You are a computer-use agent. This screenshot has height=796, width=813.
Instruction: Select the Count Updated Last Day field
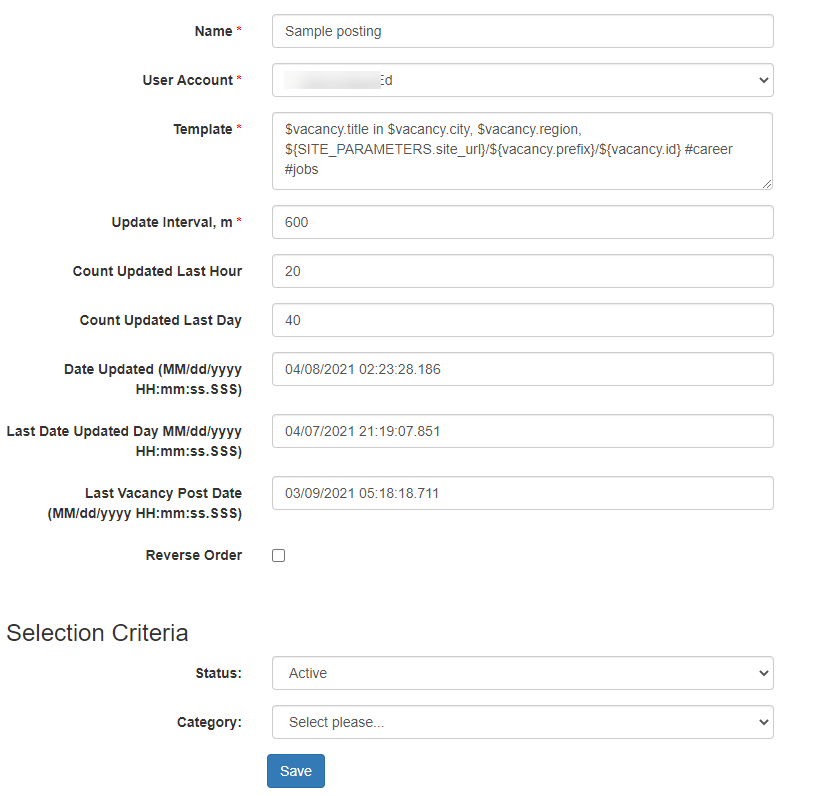[x=523, y=320]
